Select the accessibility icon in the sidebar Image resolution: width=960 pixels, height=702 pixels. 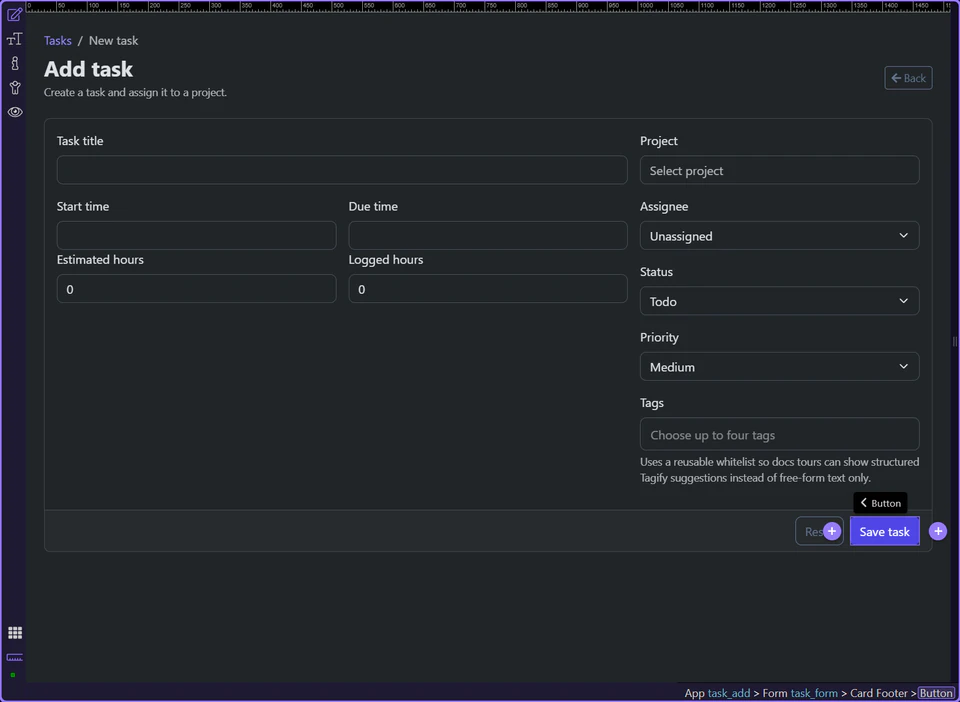coord(14,87)
